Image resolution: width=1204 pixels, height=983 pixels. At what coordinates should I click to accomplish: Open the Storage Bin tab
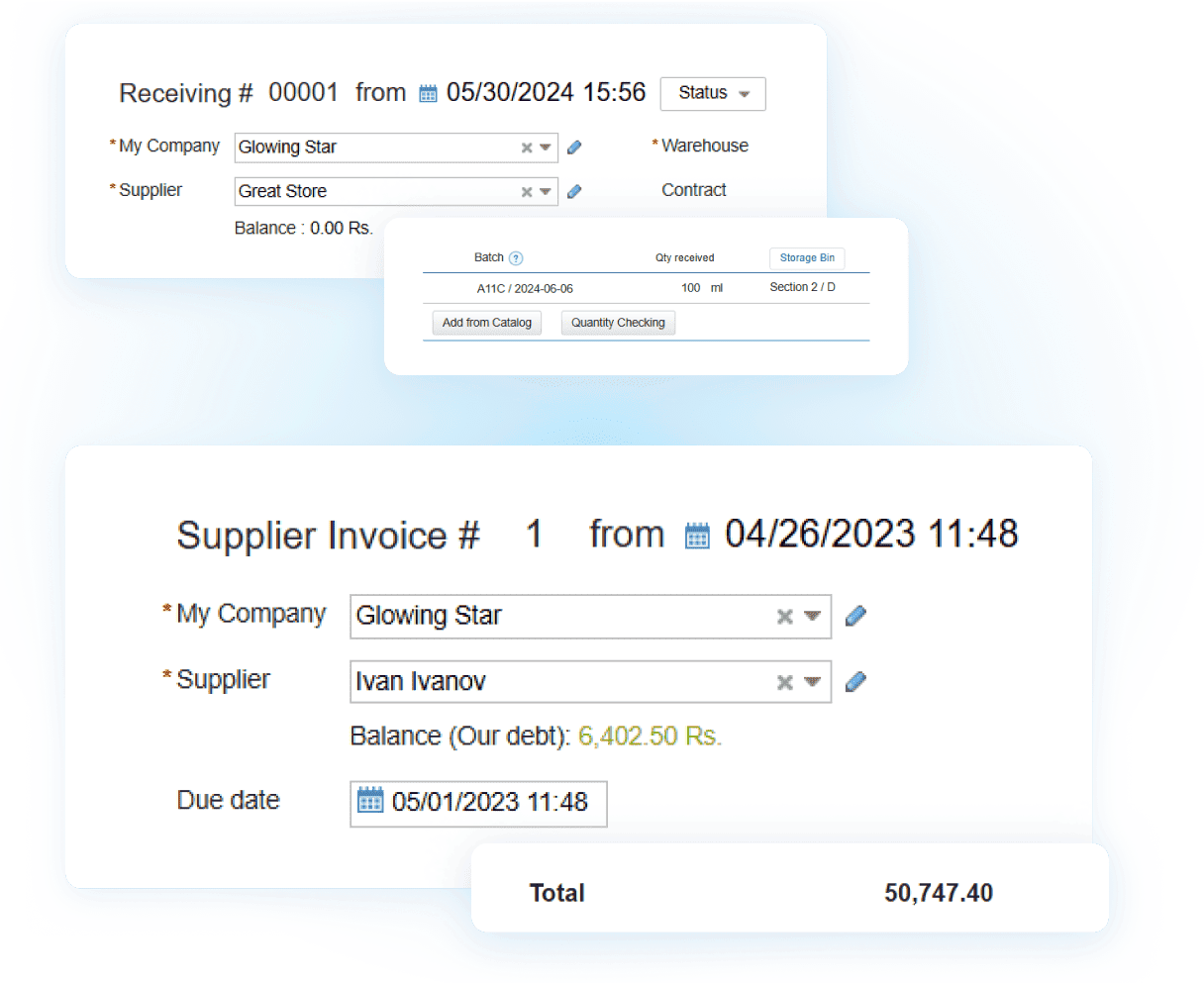[807, 257]
